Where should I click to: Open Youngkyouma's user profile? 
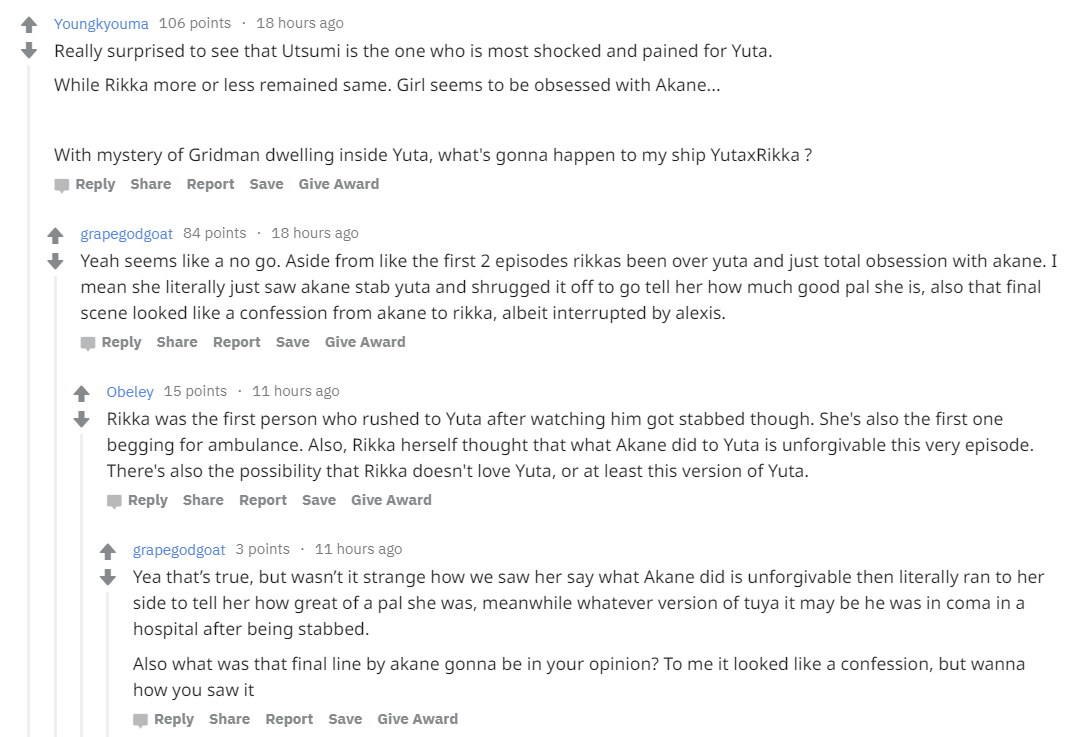(101, 23)
